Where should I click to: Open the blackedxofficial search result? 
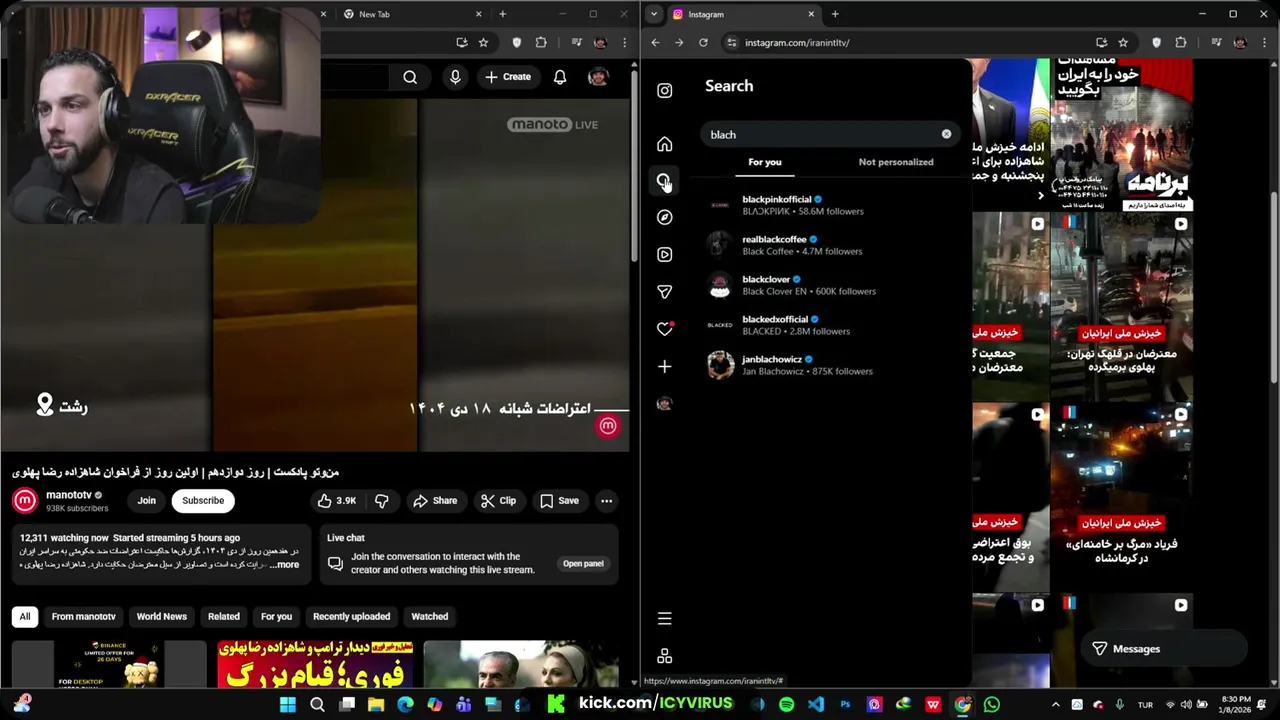tap(832, 325)
